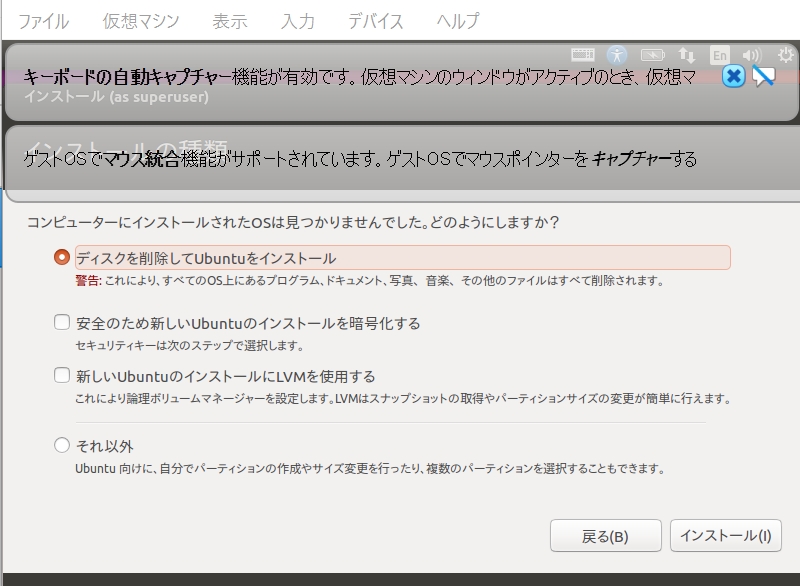Enable encryption checkbox for new Ubuntu installation
This screenshot has width=800, height=586.
pos(62,322)
